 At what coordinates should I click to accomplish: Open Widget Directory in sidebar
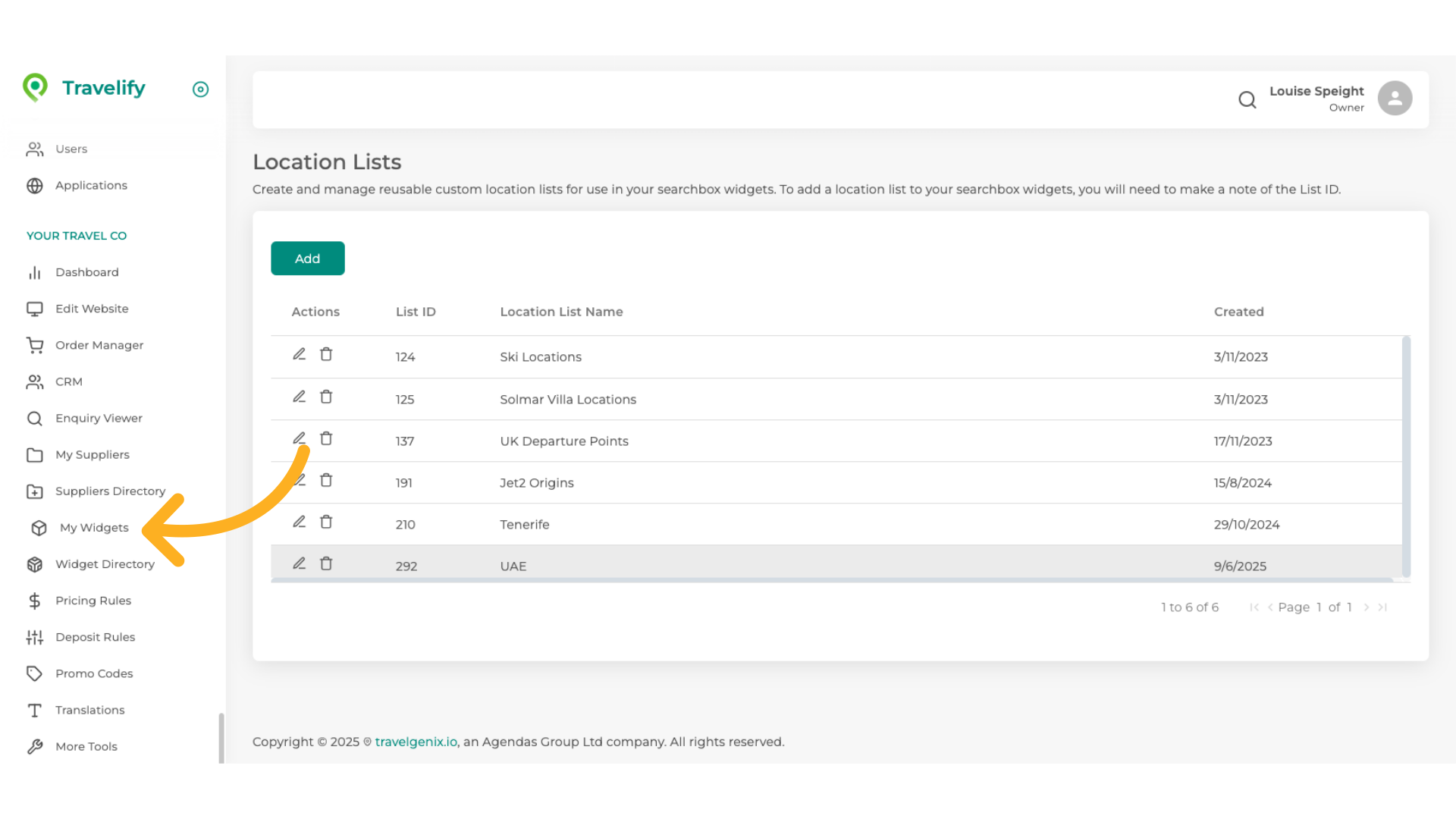coord(105,564)
